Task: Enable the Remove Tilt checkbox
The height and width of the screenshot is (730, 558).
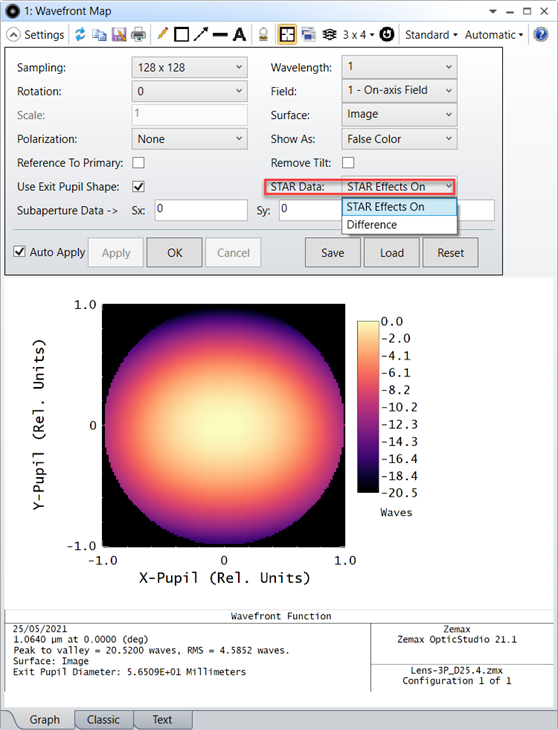Action: (348, 162)
